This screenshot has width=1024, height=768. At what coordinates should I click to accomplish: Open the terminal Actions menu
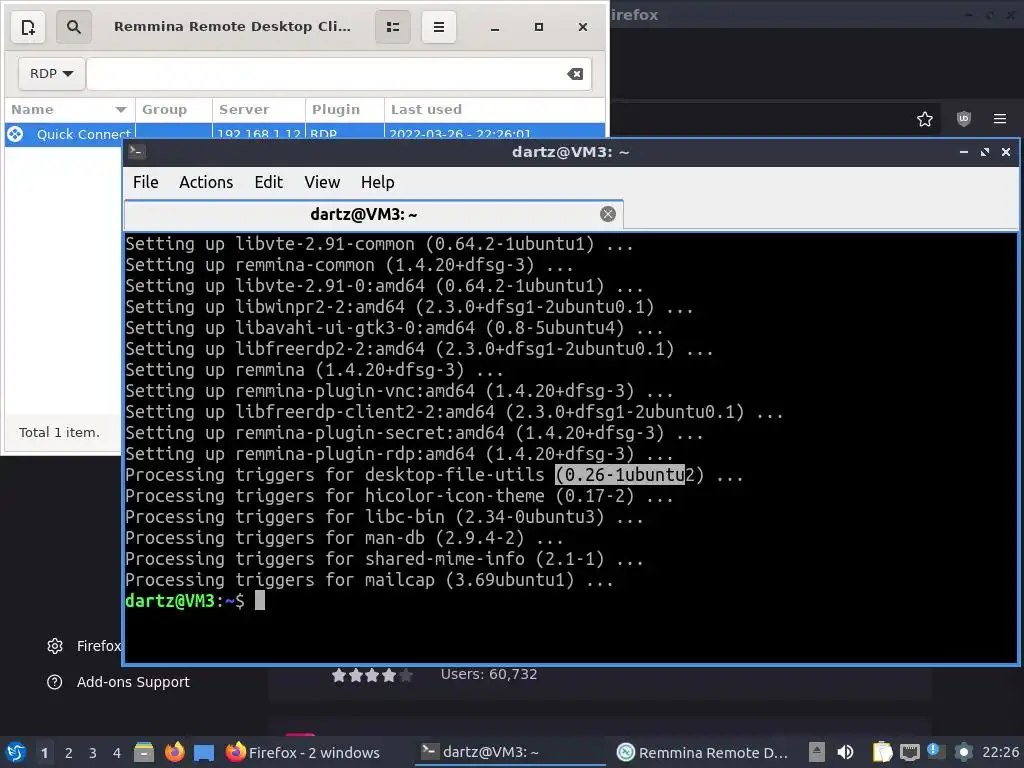pos(206,182)
